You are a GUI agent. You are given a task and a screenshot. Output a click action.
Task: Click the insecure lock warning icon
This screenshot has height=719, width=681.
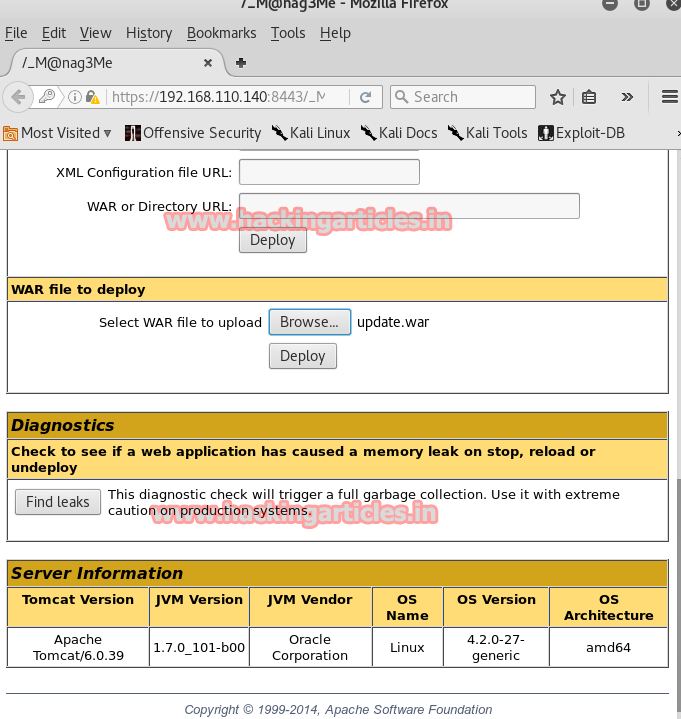click(x=93, y=97)
